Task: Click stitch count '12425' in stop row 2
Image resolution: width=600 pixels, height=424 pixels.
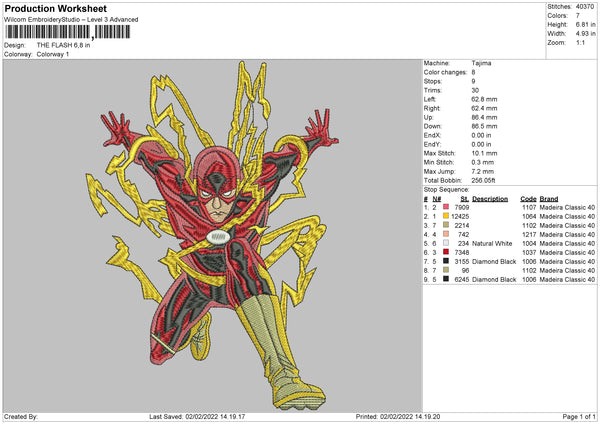Action: point(460,217)
